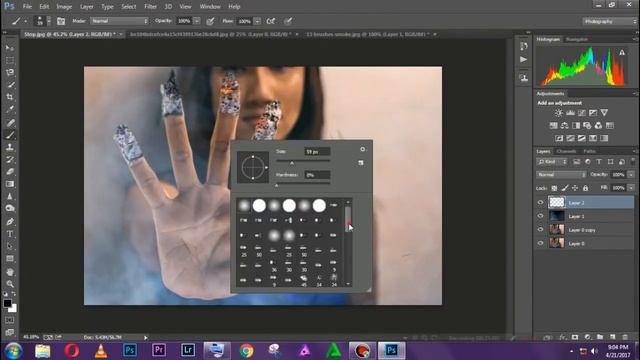Click the Curves adjustment icon
The height and width of the screenshot is (360, 640).
click(x=582, y=113)
